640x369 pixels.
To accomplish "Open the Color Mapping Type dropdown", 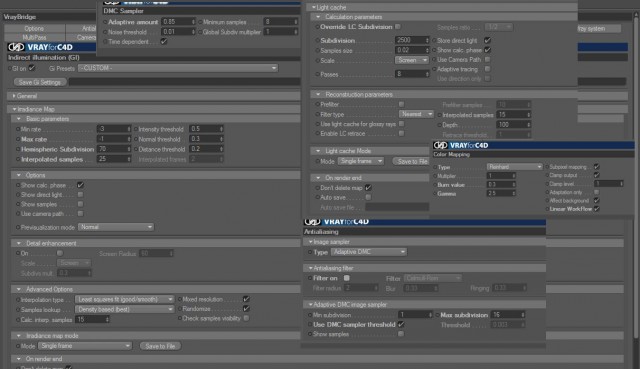I will (514, 167).
